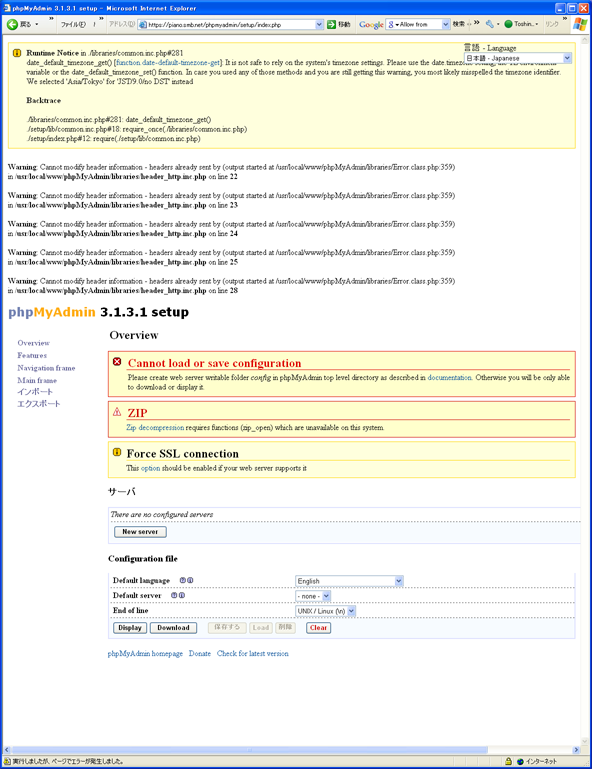This screenshot has width=592, height=769.
Task: Open the Check for latest version link
Action: 253,654
